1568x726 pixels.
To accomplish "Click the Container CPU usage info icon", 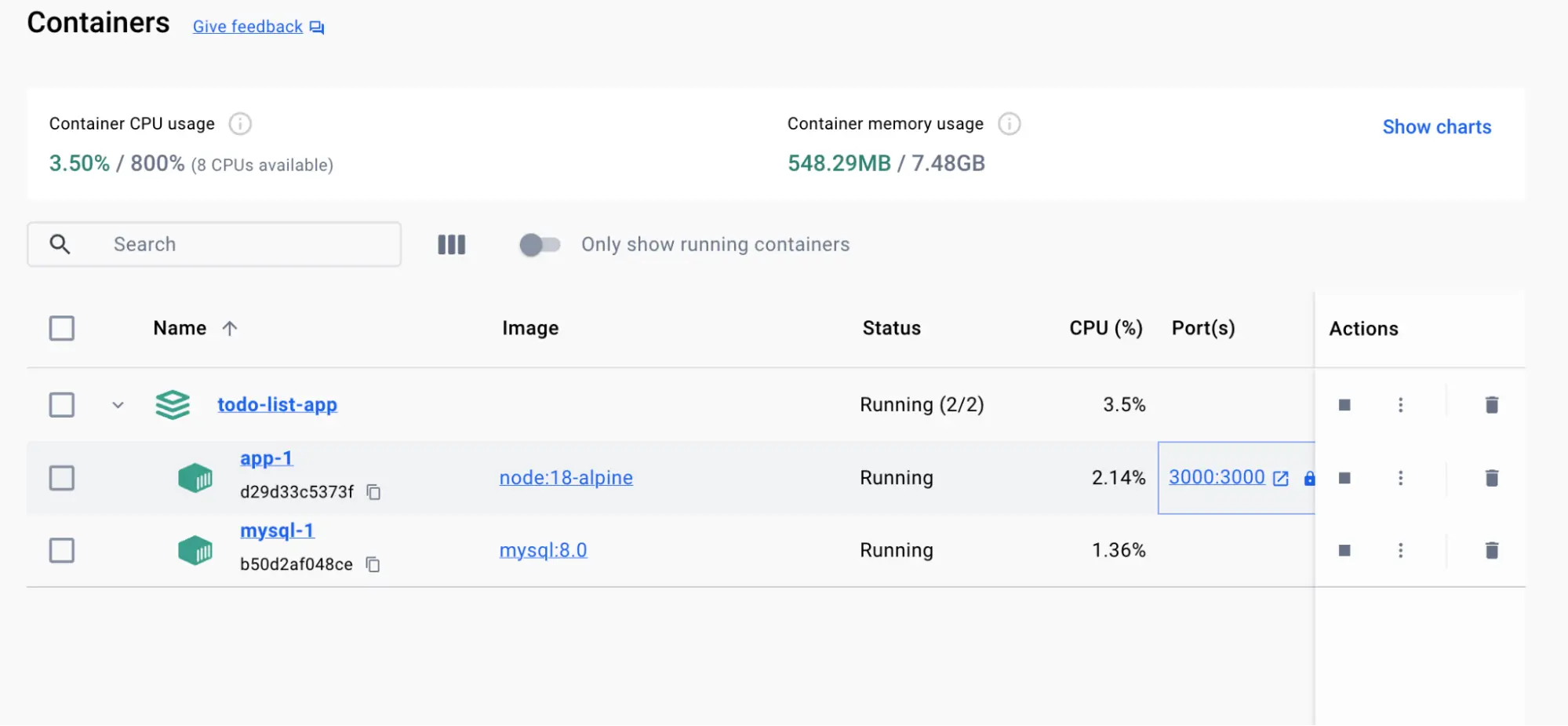I will (x=240, y=123).
